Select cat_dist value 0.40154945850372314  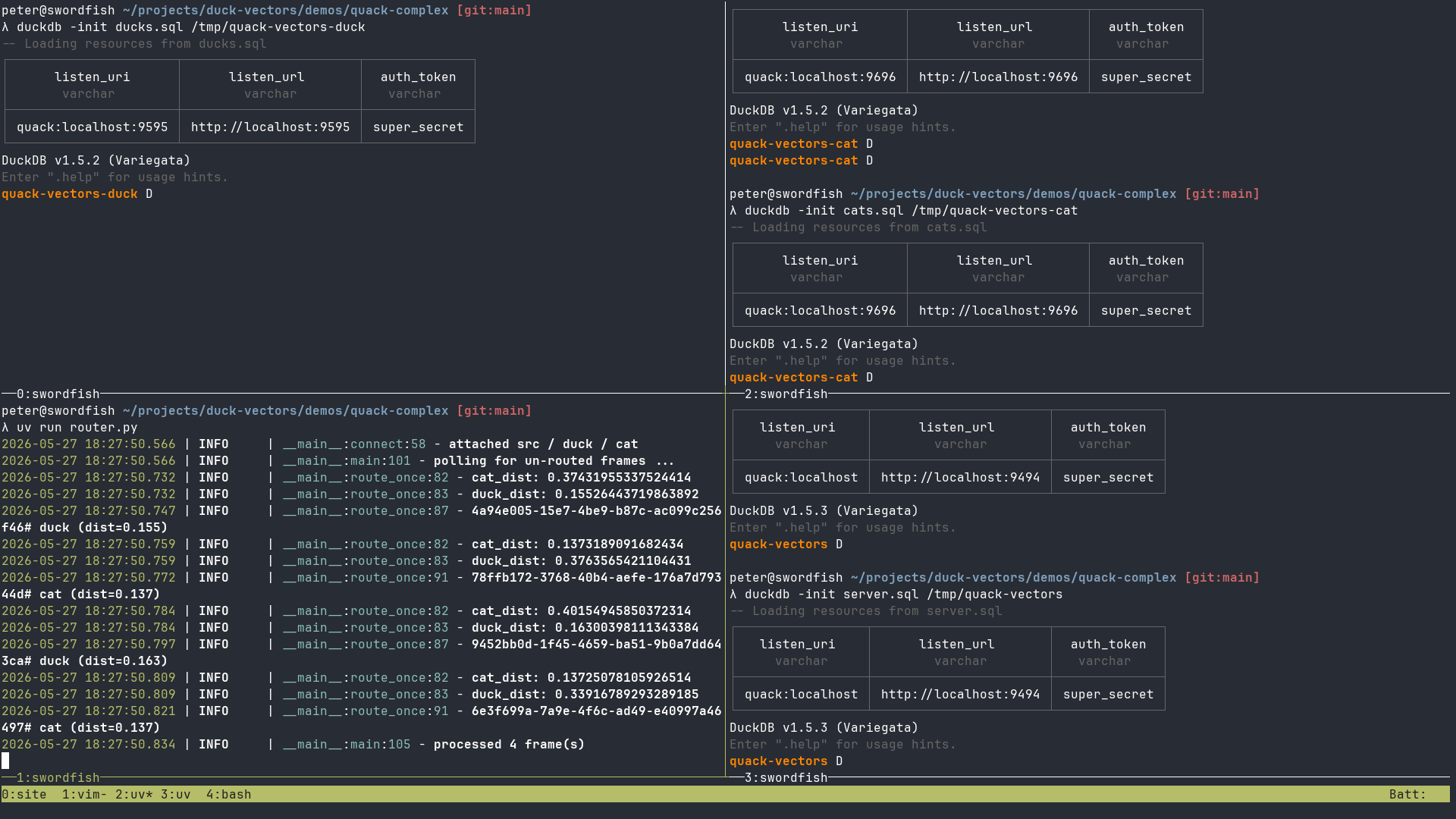(620, 610)
